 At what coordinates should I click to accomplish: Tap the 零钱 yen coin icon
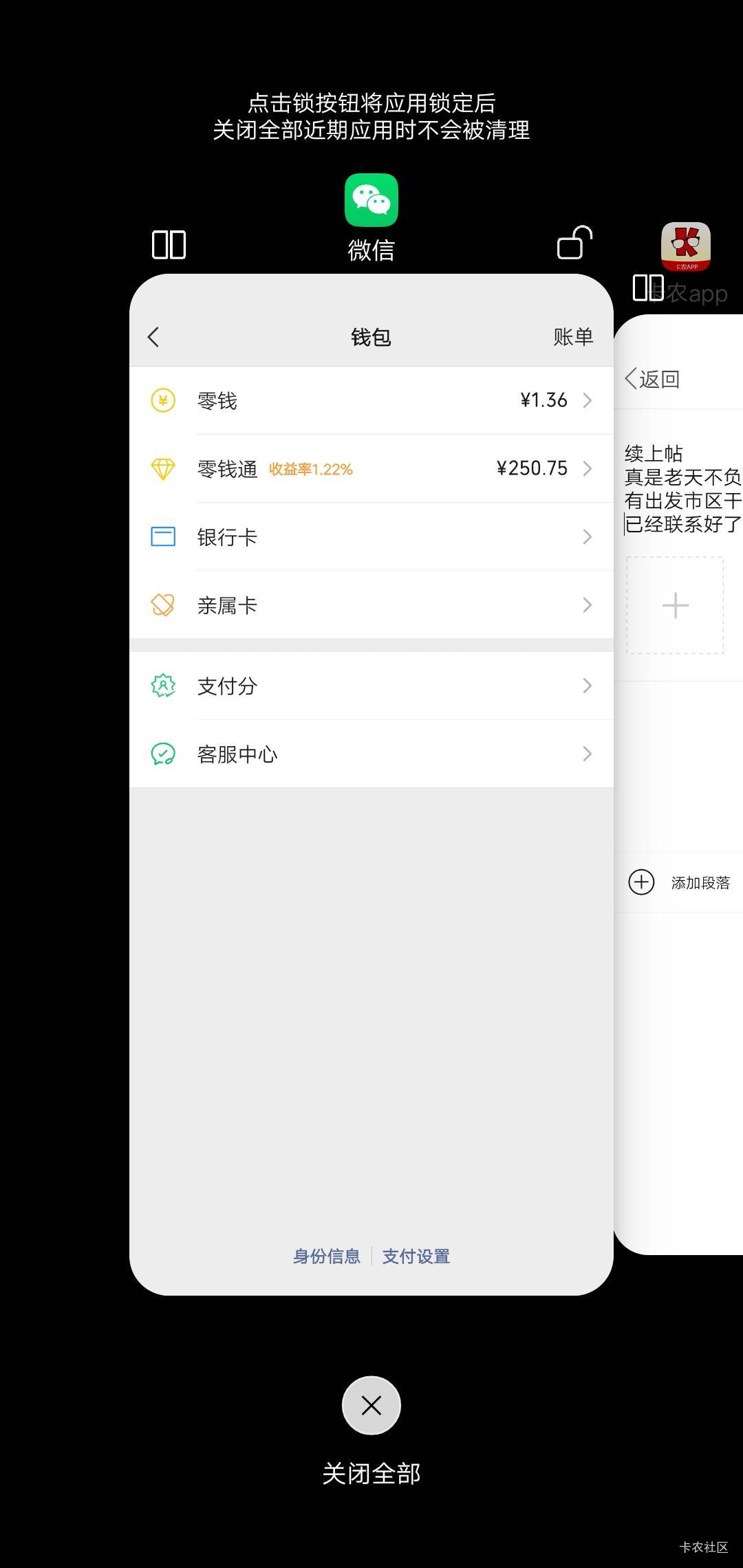(x=163, y=400)
